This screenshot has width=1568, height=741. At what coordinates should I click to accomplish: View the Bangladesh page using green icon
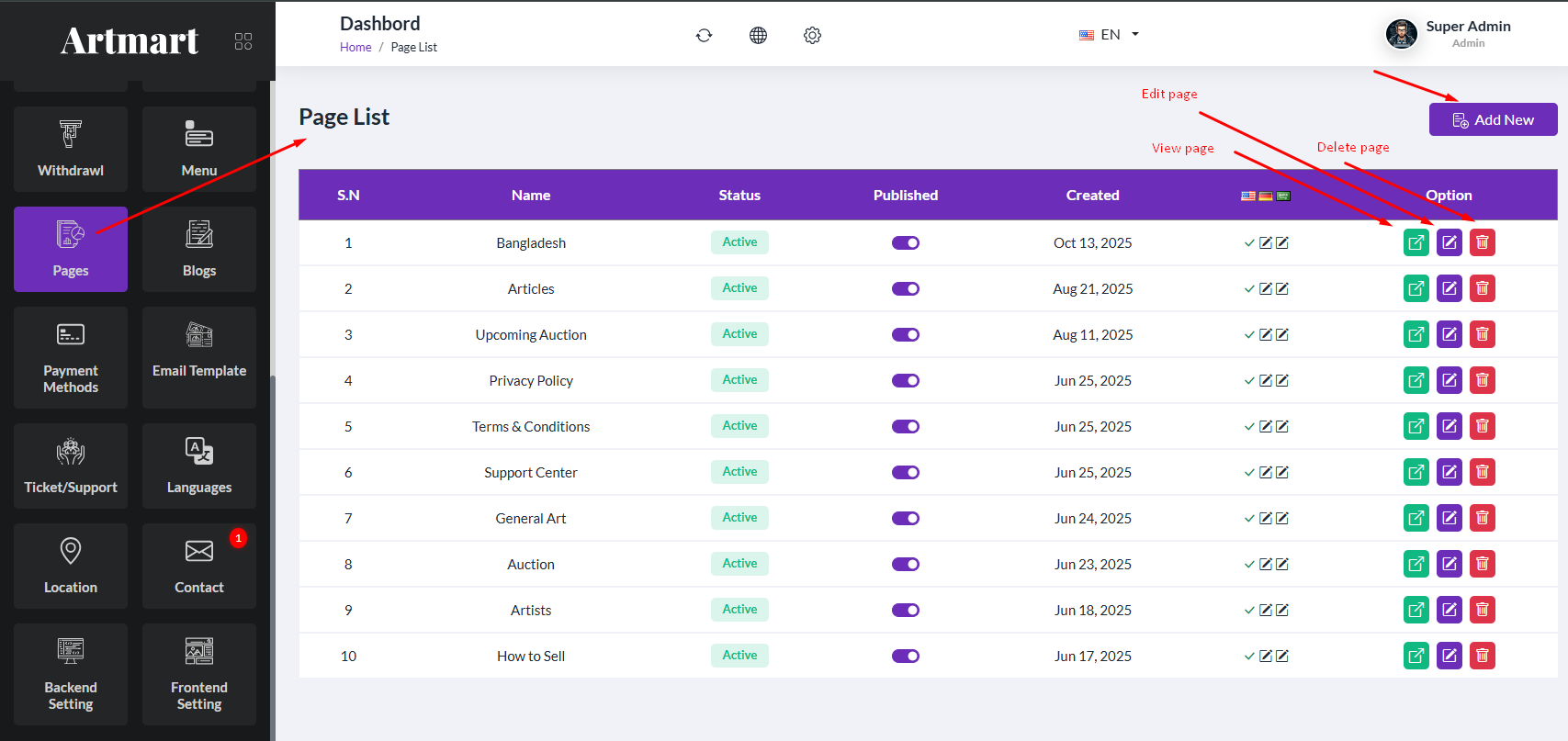(x=1416, y=242)
